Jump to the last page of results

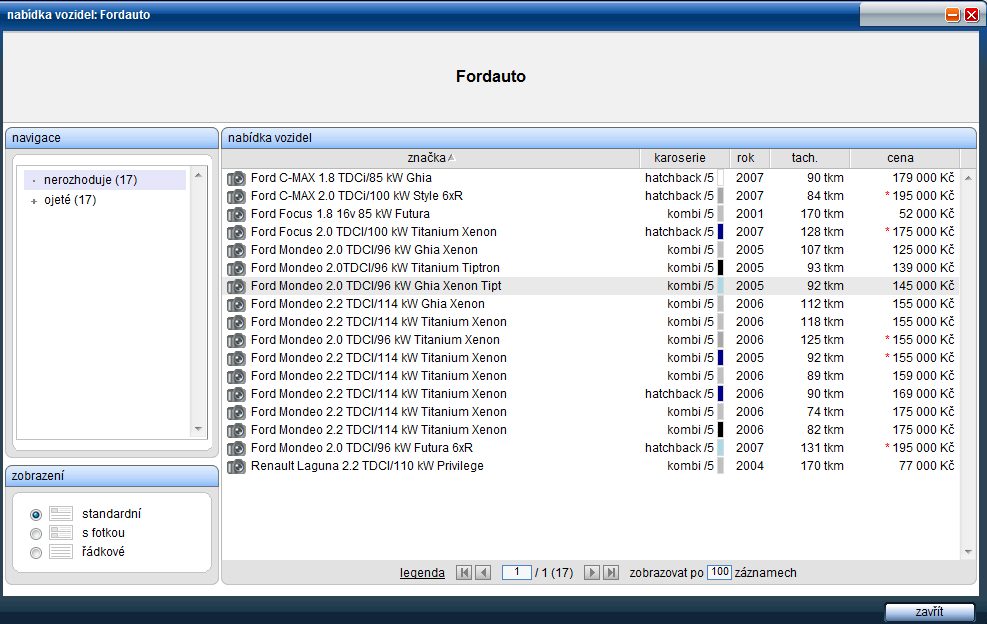(611, 573)
